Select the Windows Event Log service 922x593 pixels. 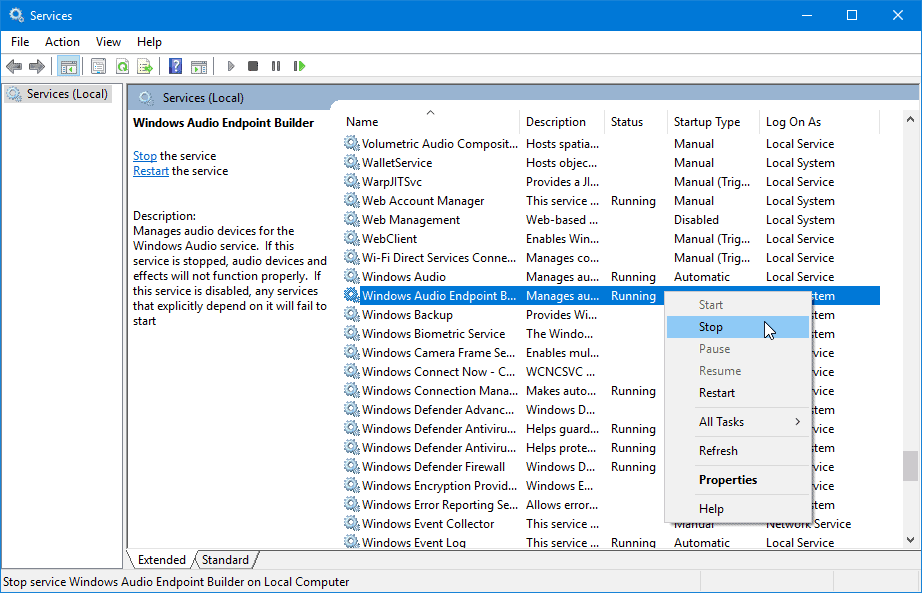tap(612, 542)
